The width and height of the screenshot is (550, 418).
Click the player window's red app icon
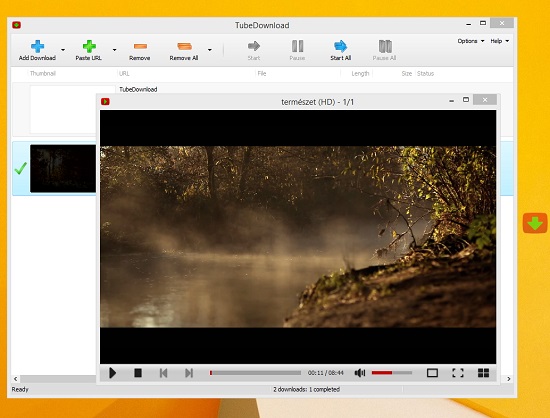click(105, 101)
